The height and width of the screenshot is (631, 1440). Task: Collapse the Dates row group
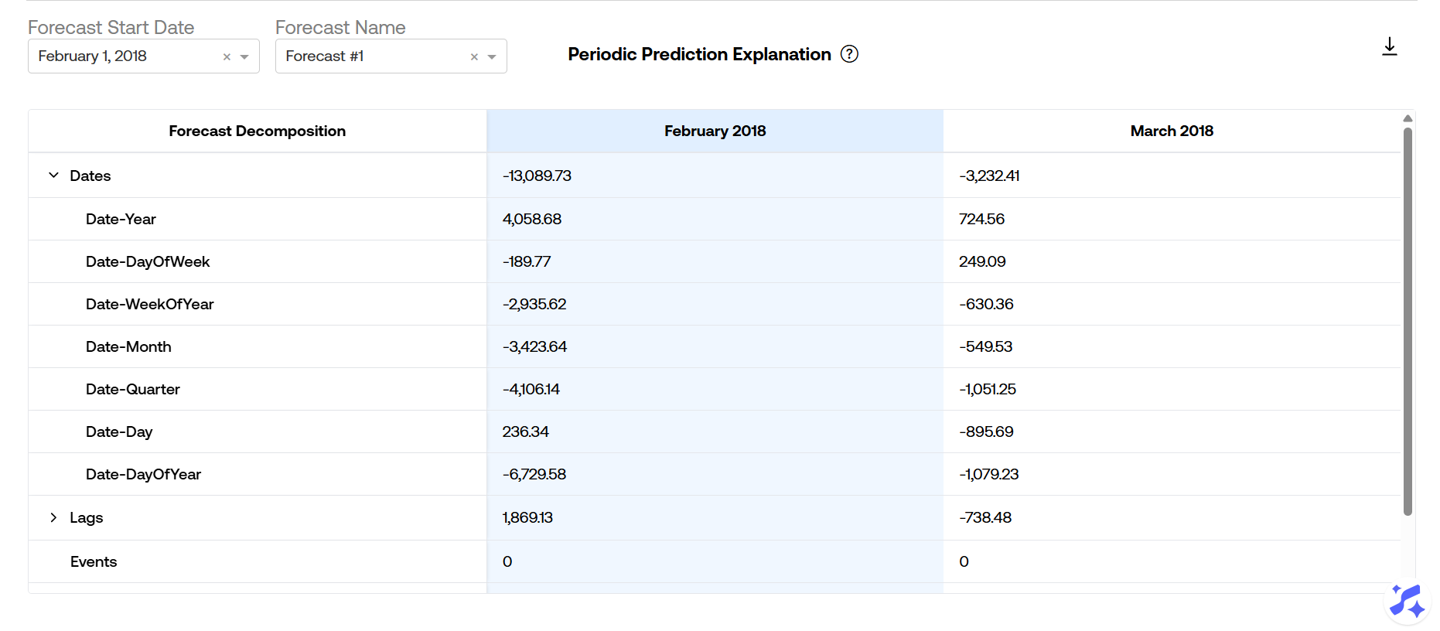point(54,175)
